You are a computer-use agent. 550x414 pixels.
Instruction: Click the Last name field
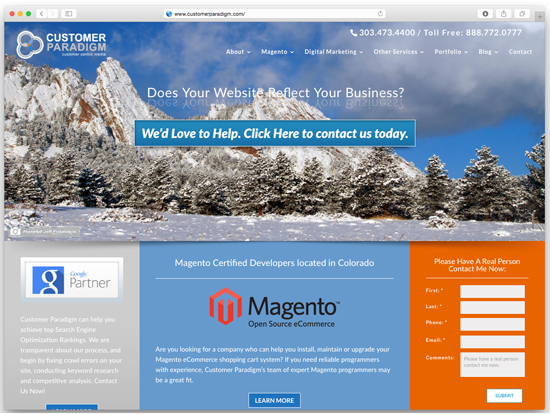pos(492,307)
